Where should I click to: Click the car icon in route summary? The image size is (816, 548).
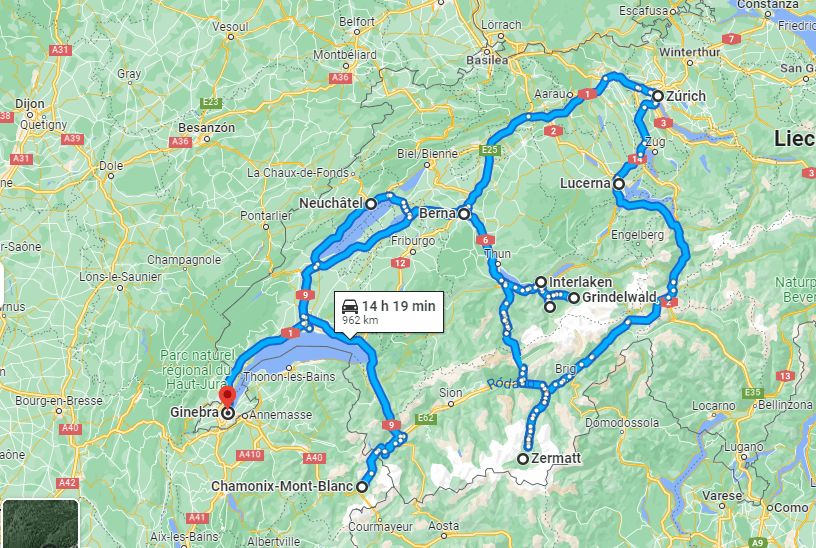tap(350, 306)
